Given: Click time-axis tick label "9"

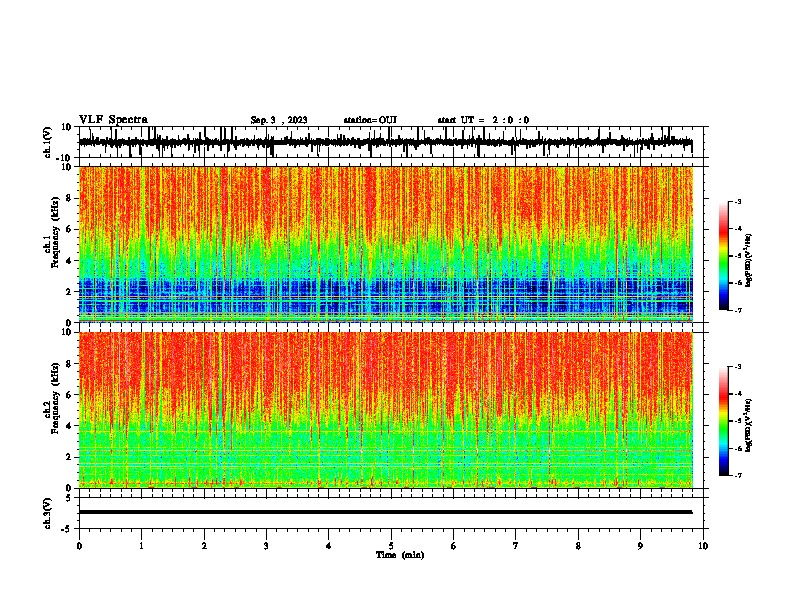Looking at the screenshot, I should click(x=640, y=546).
